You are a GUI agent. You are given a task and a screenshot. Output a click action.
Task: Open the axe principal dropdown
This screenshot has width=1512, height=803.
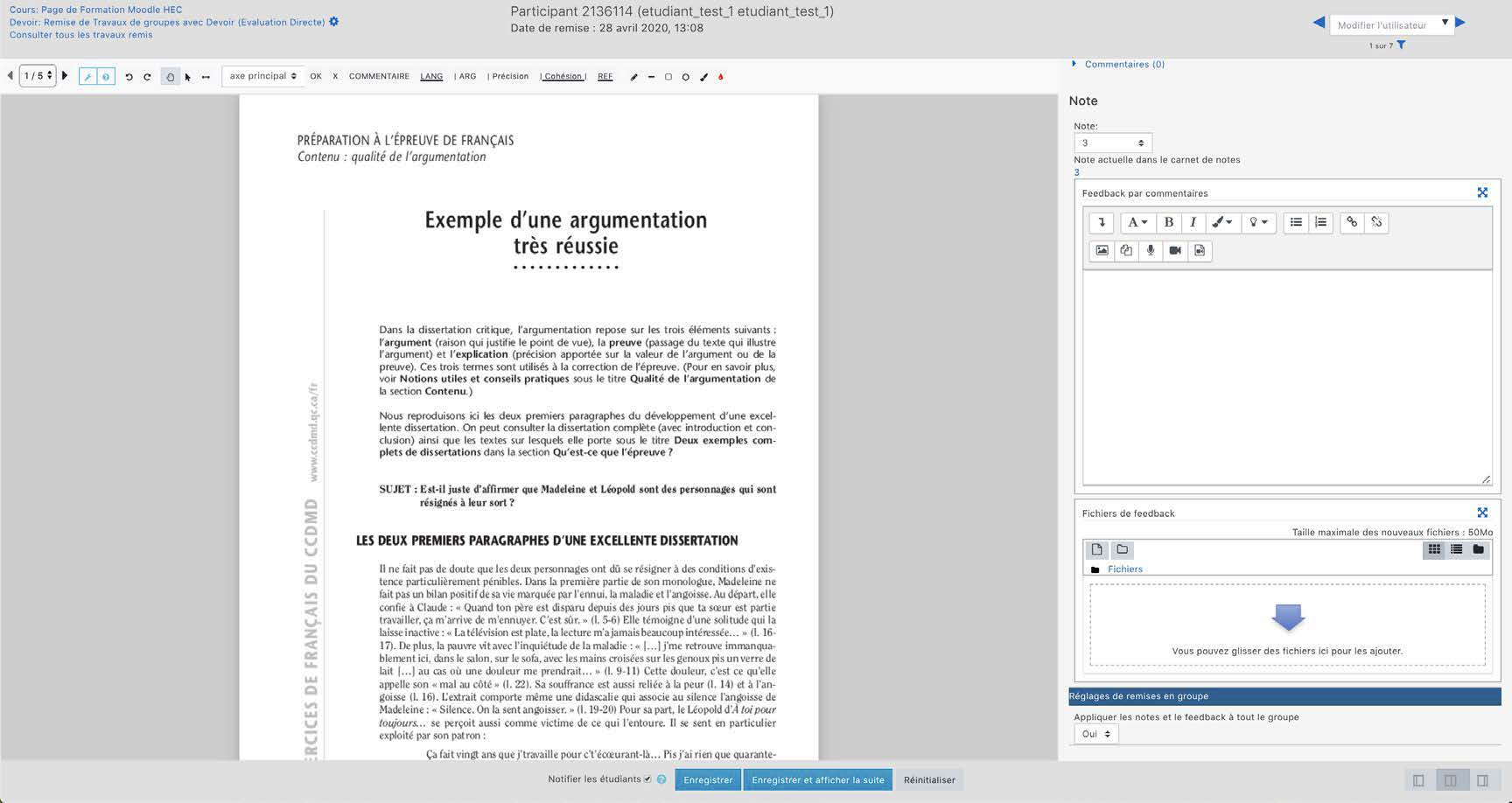click(x=262, y=76)
